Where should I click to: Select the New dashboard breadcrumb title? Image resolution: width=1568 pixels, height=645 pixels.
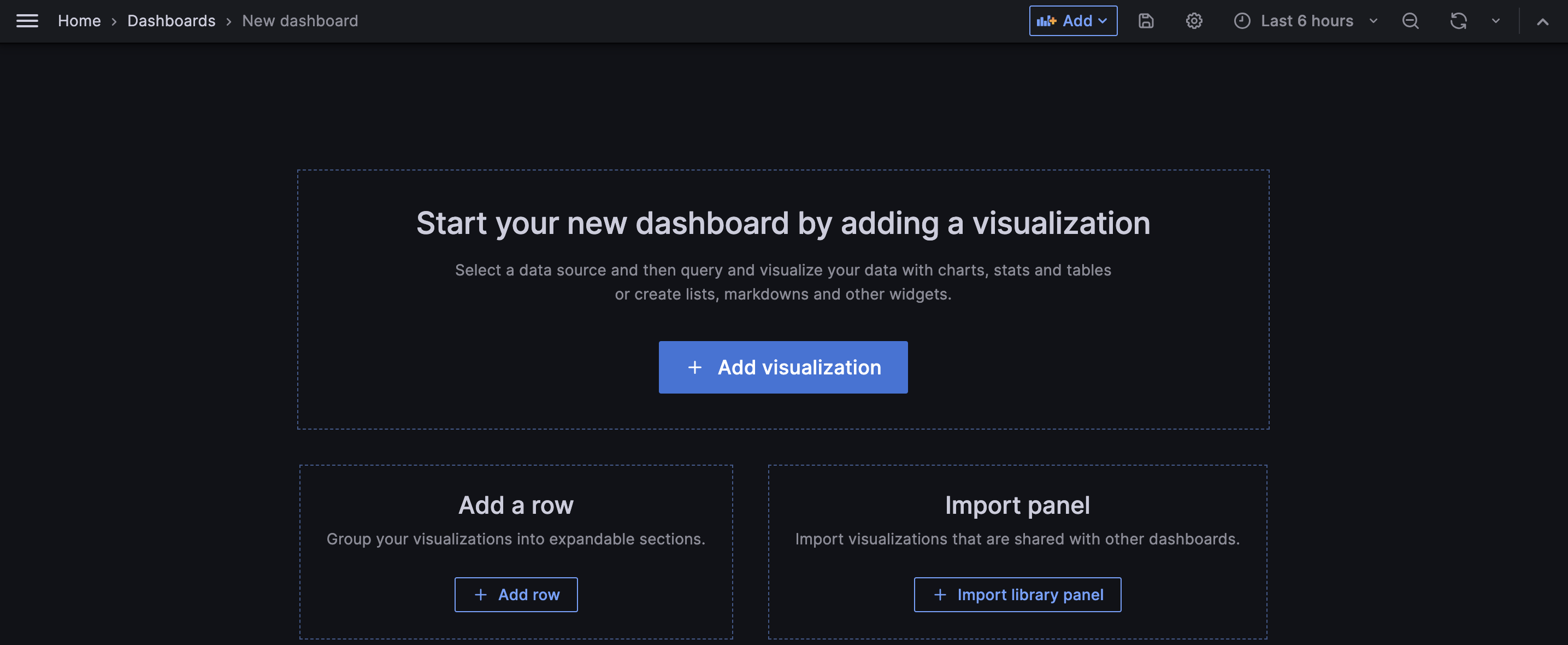pyautogui.click(x=299, y=21)
